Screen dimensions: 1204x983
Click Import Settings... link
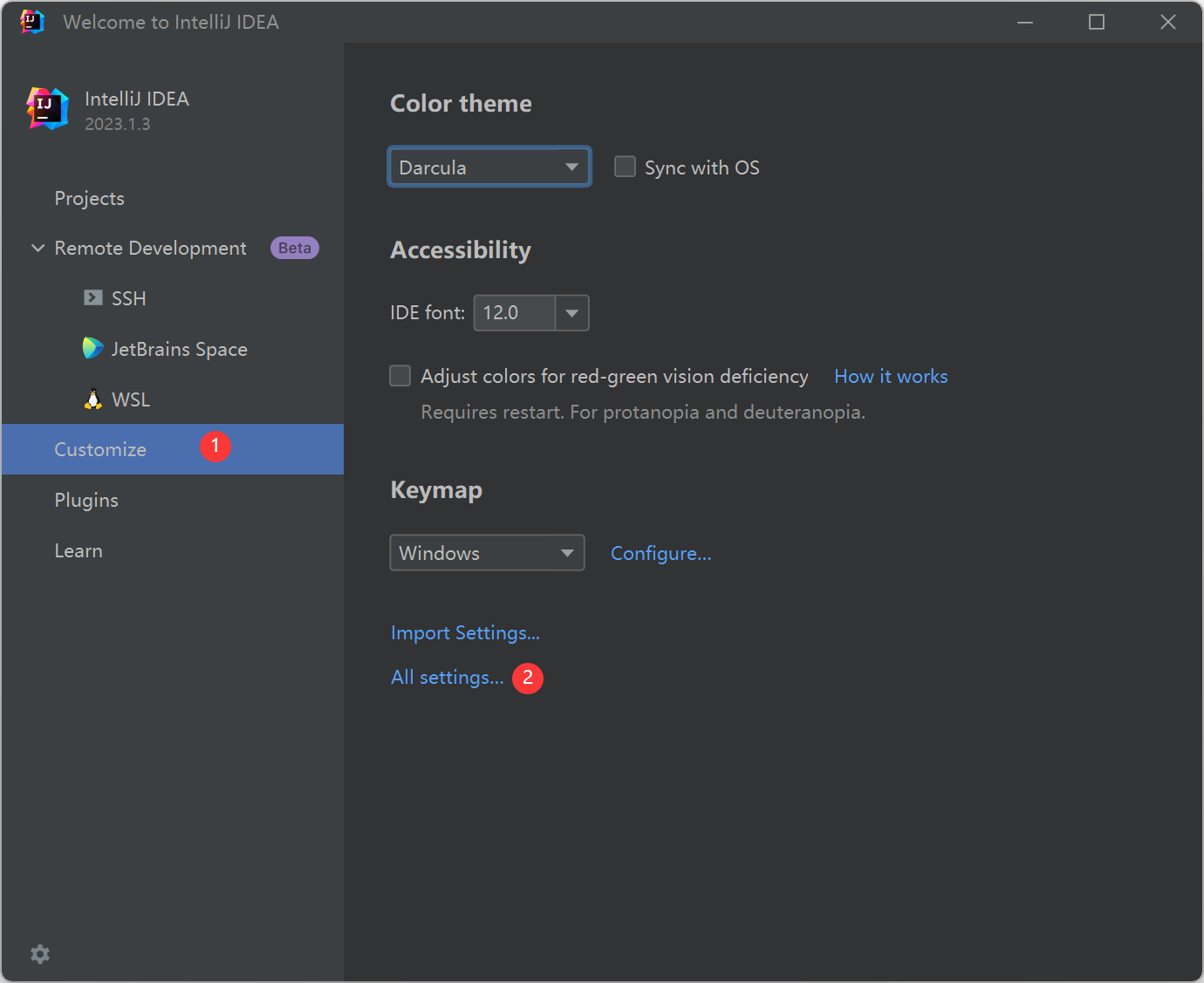point(465,633)
